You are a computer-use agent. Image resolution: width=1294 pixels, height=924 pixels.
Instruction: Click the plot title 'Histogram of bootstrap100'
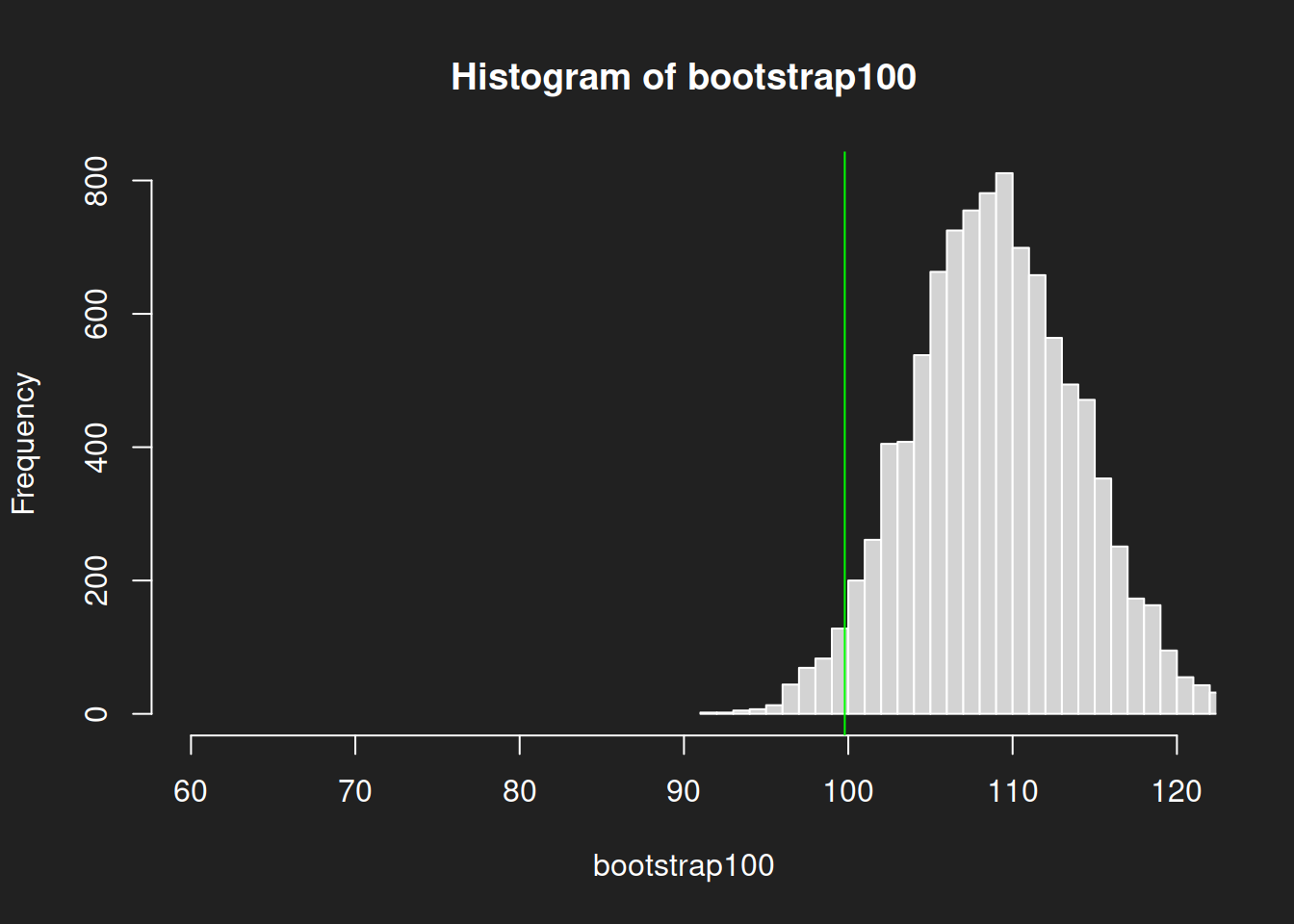tap(684, 77)
